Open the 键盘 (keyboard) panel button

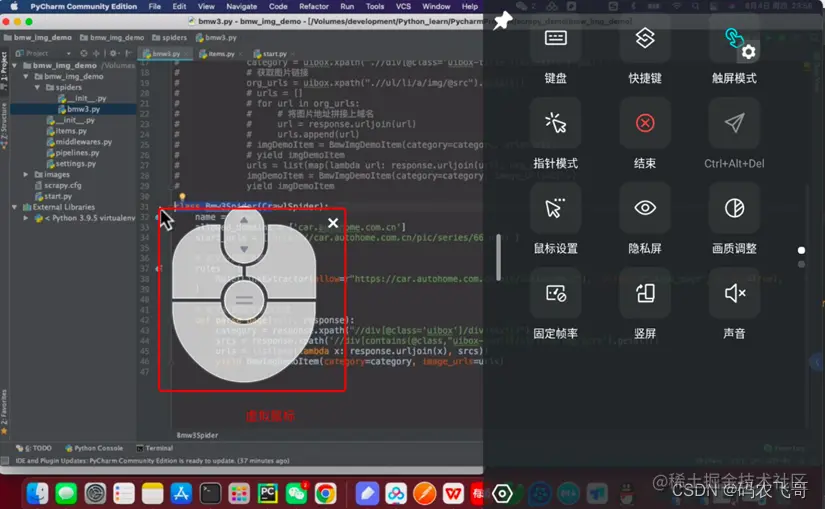pyautogui.click(x=556, y=38)
